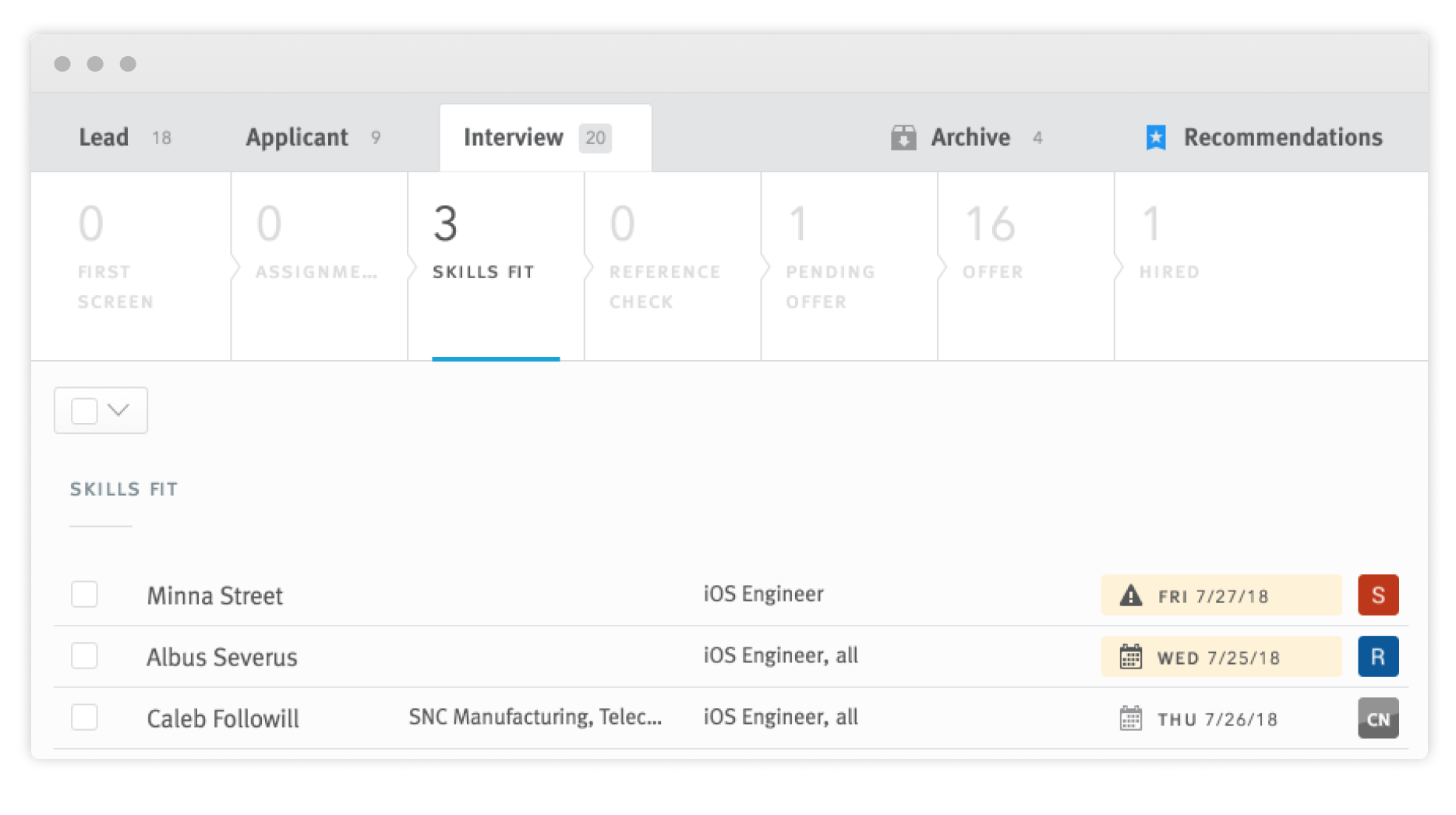Open Caleb Followill's candidate profile
Image resolution: width=1456 pixels, height=815 pixels.
click(x=223, y=718)
